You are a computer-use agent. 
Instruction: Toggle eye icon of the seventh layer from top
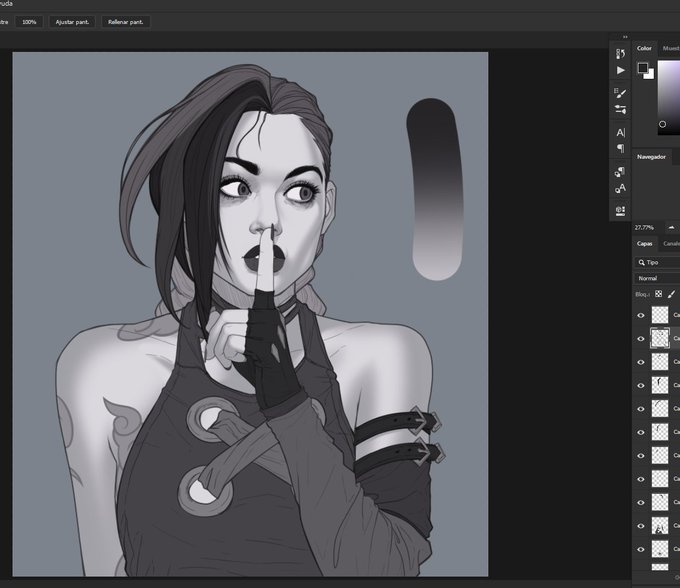(x=641, y=456)
